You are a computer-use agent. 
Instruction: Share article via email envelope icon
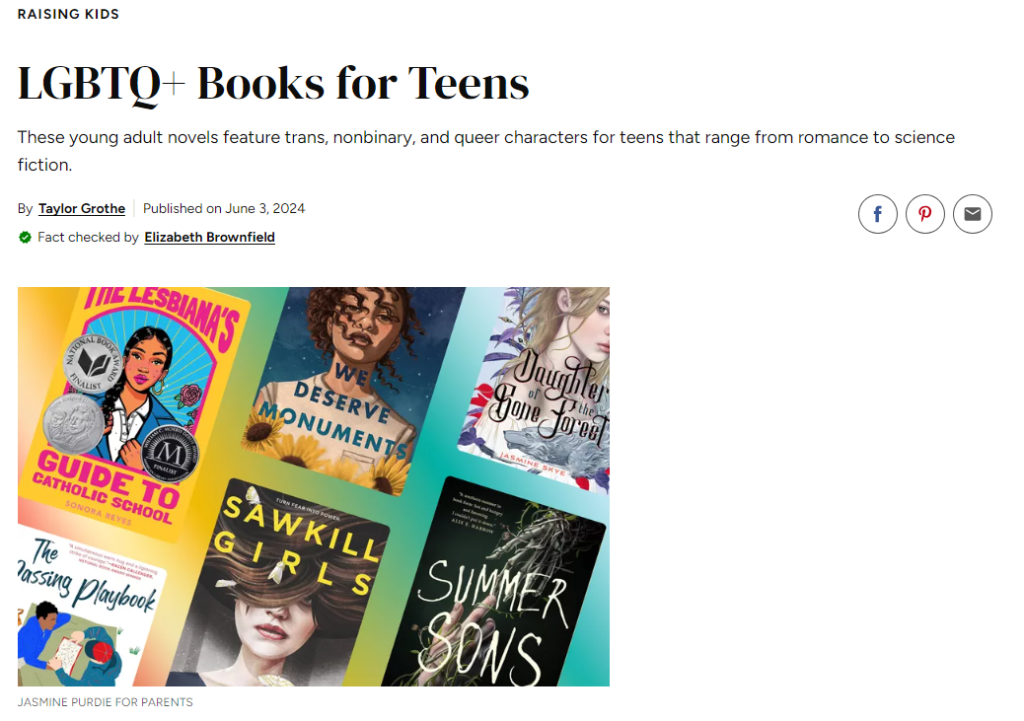pos(972,214)
